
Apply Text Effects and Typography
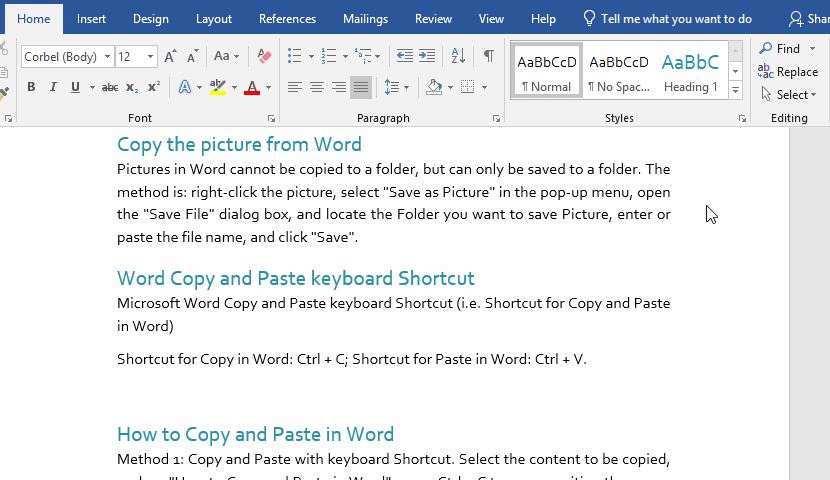[184, 87]
